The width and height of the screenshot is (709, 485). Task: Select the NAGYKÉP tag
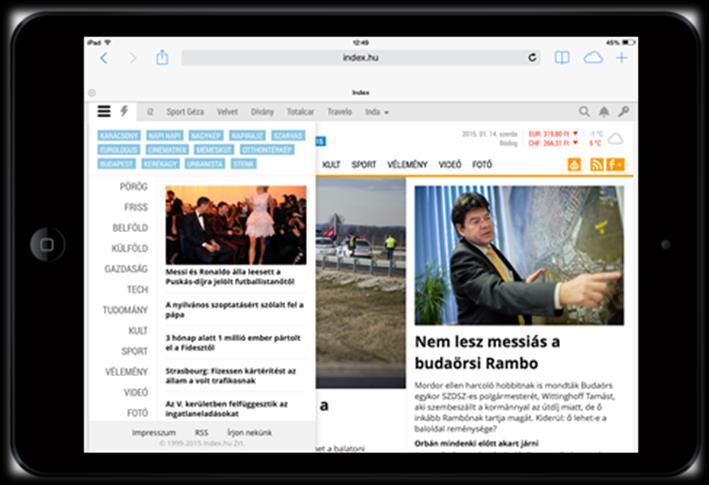(x=206, y=136)
